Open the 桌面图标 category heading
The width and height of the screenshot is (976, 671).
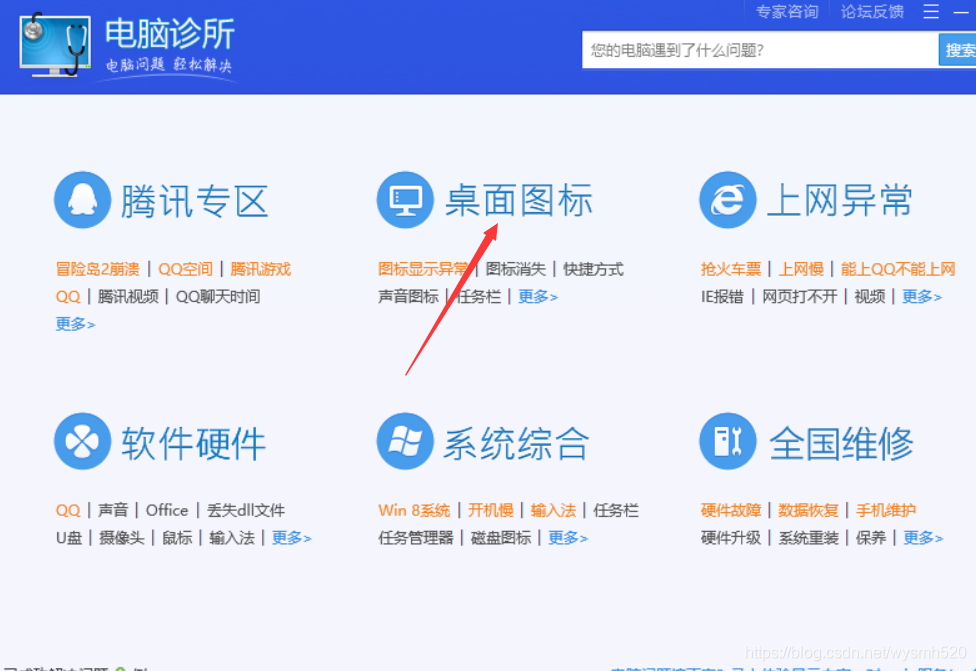point(518,200)
